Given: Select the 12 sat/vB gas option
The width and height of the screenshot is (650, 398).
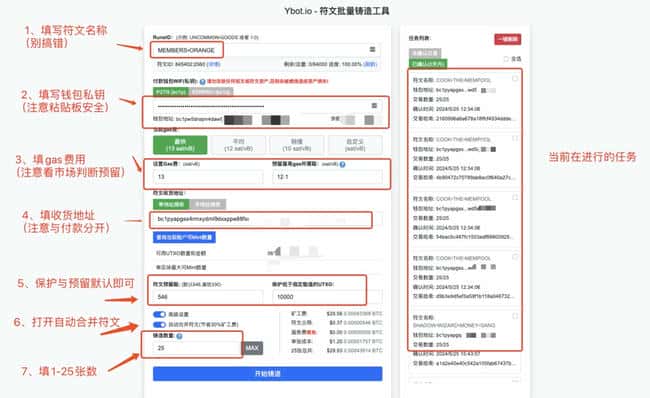Looking at the screenshot, I should click(x=238, y=145).
